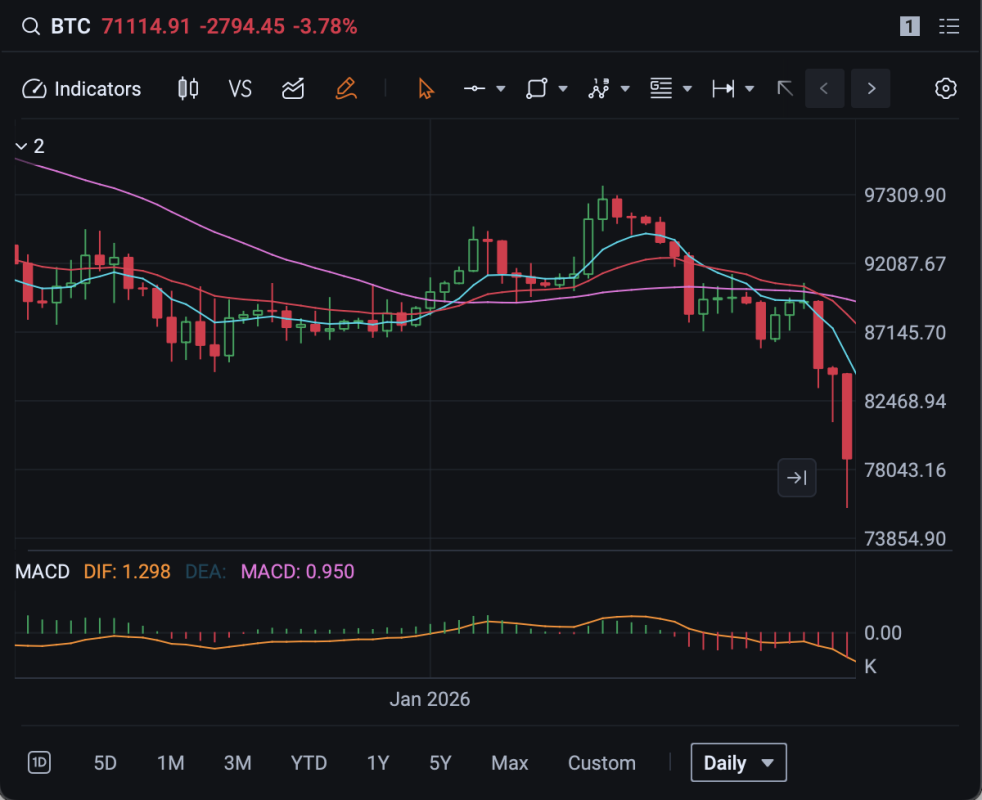982x800 pixels.
Task: Toggle the area chart overlay icon
Action: point(293,89)
